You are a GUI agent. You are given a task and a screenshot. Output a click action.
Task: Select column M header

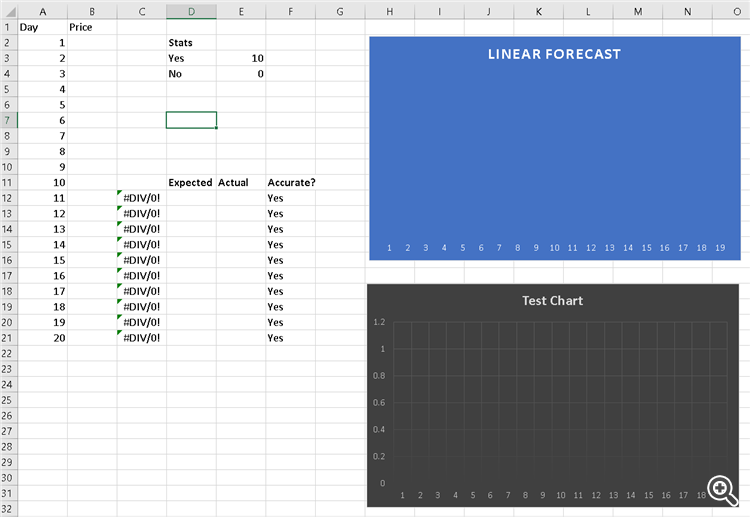638,11
